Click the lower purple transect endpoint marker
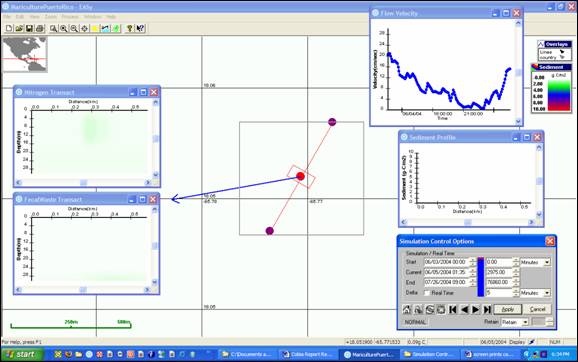The width and height of the screenshot is (578, 362). pos(270,231)
